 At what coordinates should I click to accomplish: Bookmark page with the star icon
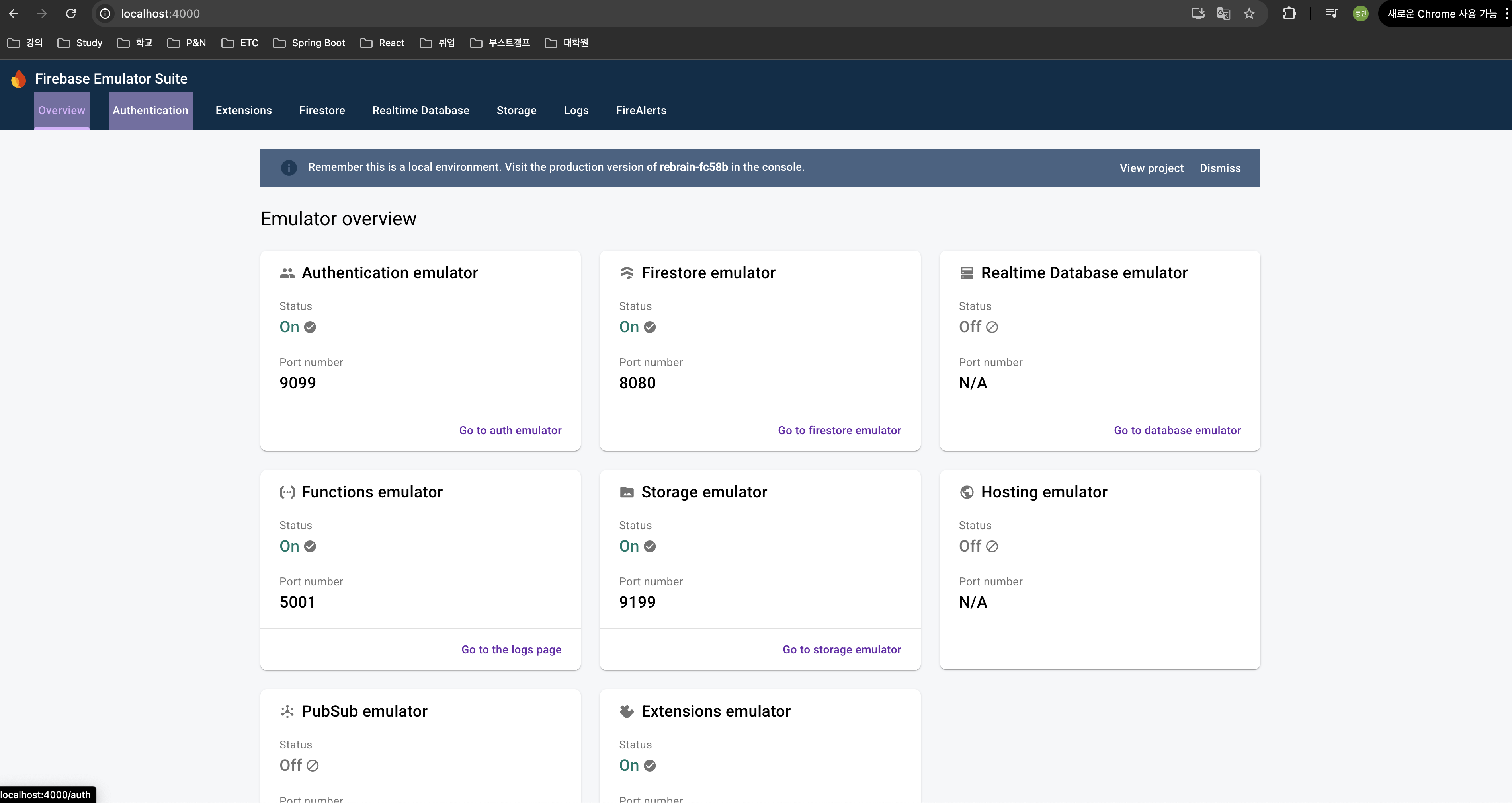(1249, 14)
